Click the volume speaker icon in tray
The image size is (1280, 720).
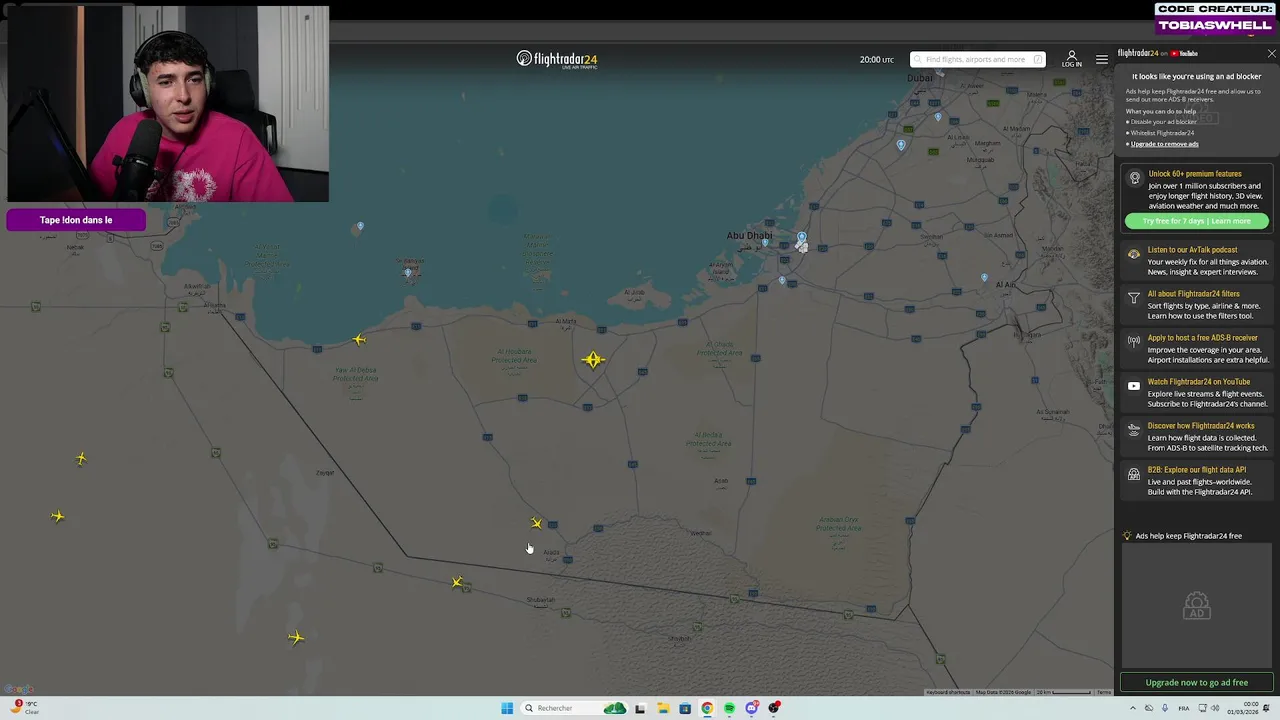[1214, 708]
